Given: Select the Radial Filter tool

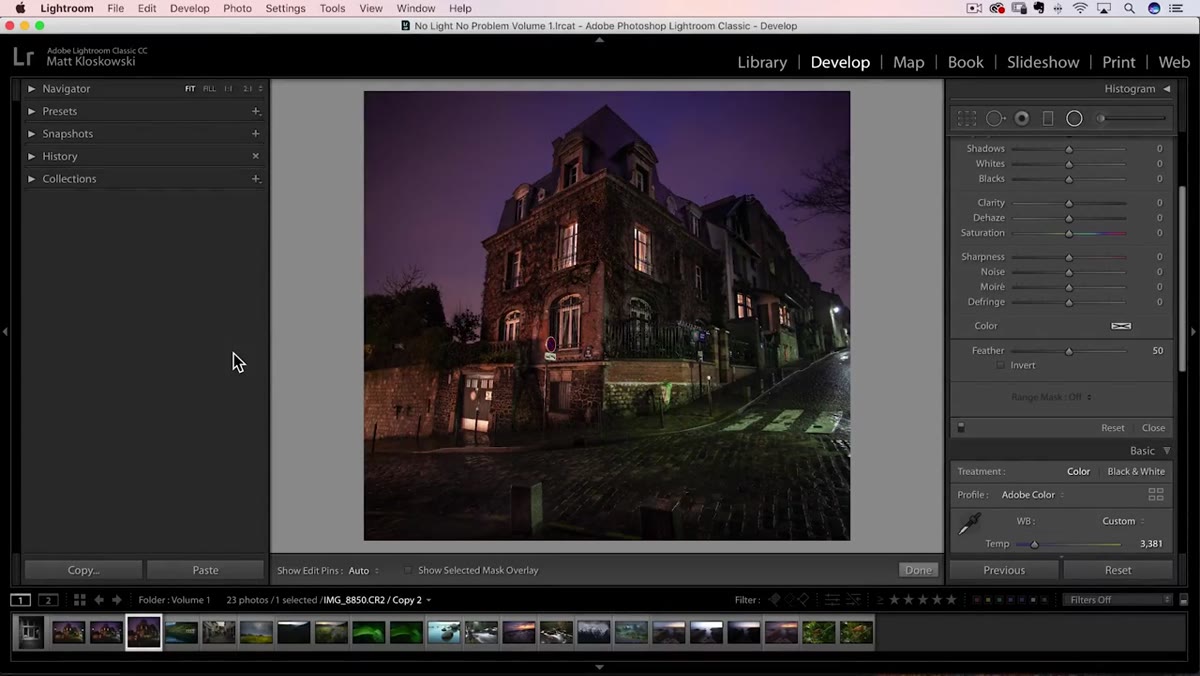Looking at the screenshot, I should click(x=1074, y=118).
